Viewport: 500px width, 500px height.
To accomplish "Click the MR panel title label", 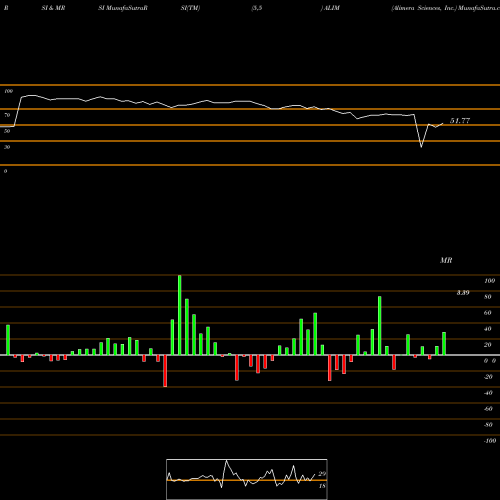I will click(446, 260).
